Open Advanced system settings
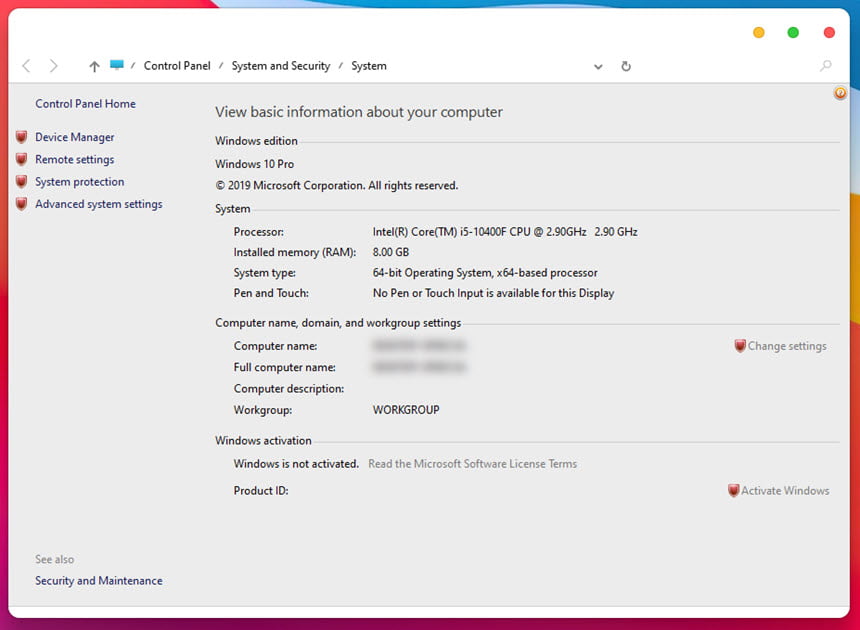The height and width of the screenshot is (630, 860). coord(99,204)
